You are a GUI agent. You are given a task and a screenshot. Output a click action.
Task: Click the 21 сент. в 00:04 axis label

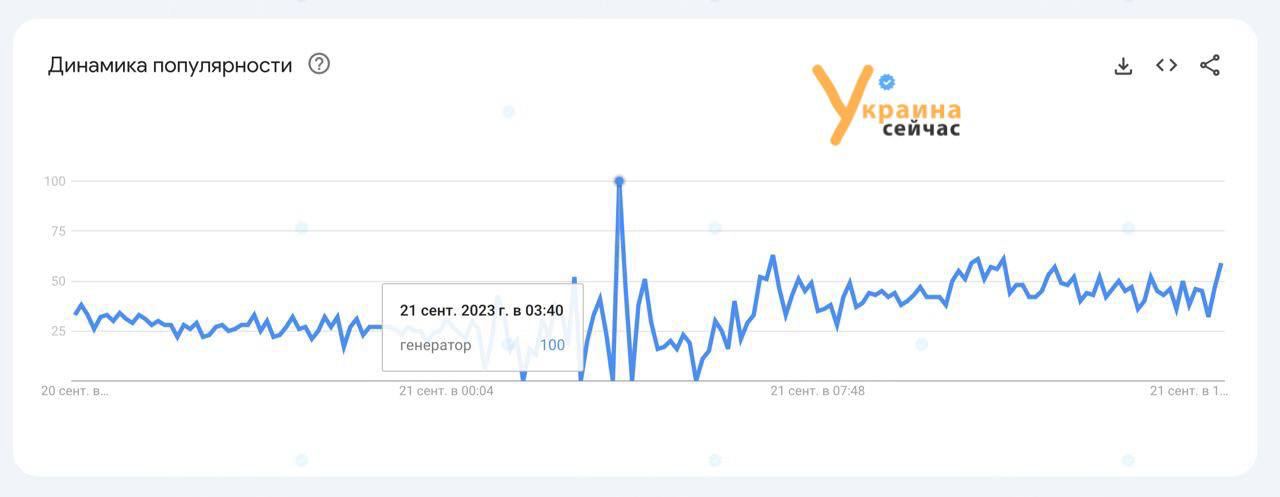pyautogui.click(x=446, y=391)
